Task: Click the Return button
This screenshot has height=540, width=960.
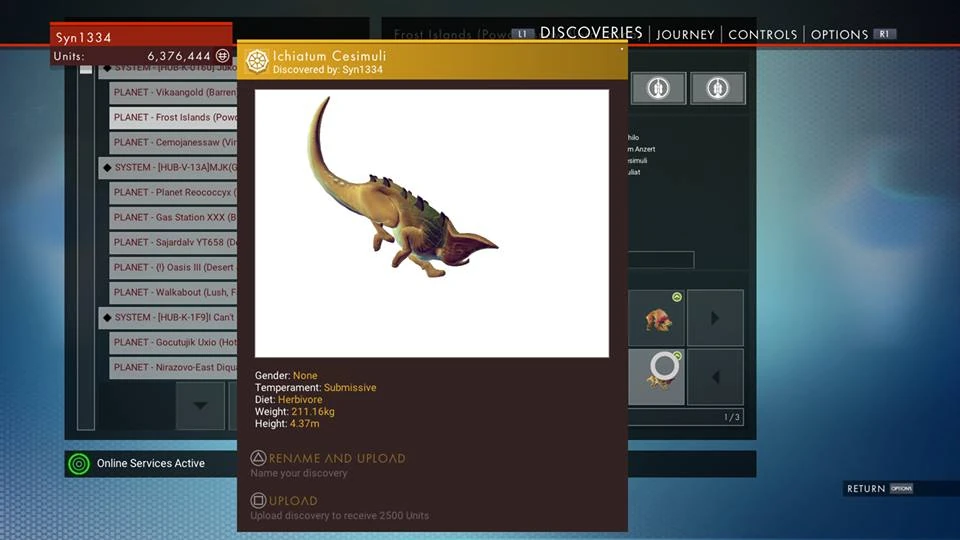Action: pos(866,489)
